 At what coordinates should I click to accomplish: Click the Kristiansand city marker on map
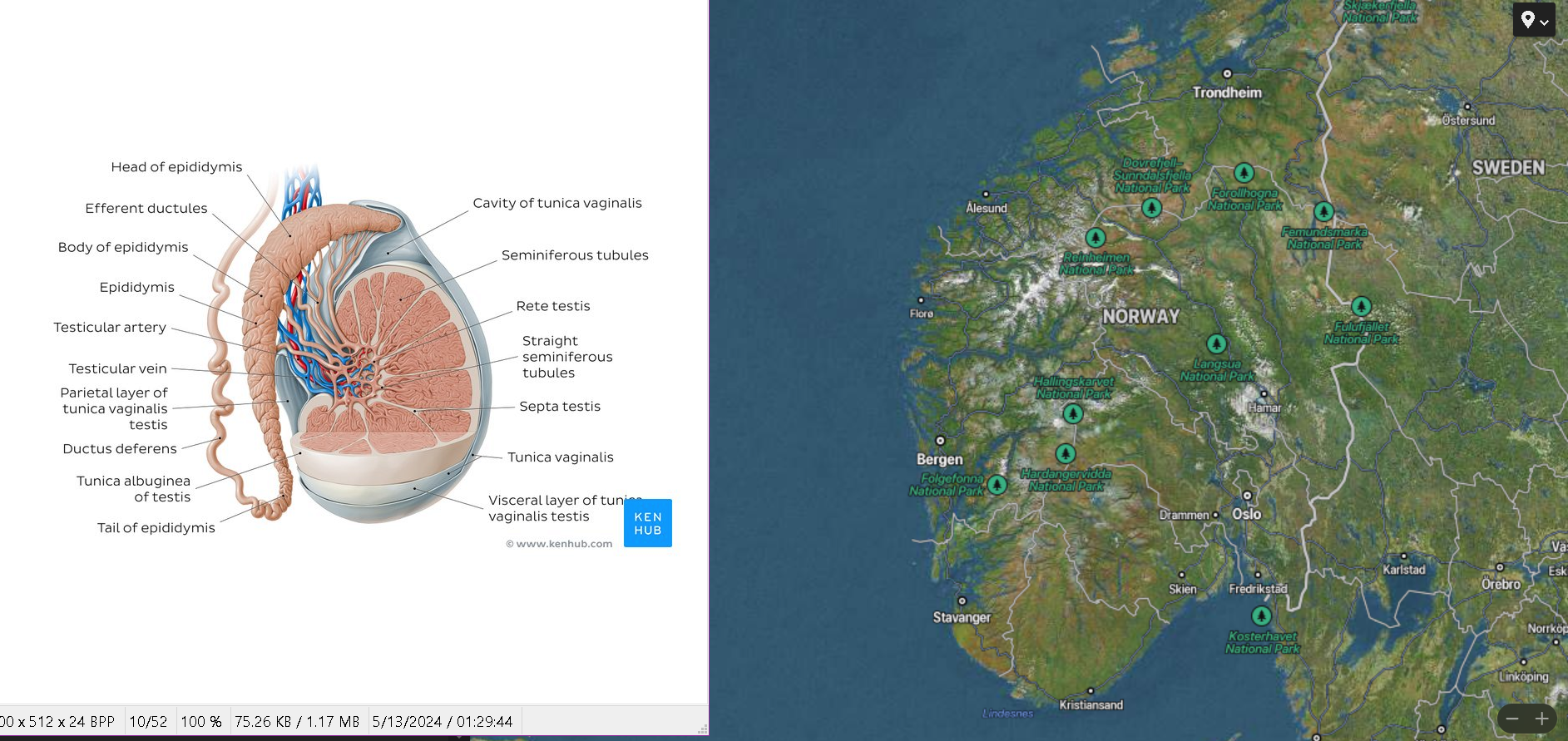coord(1091,691)
